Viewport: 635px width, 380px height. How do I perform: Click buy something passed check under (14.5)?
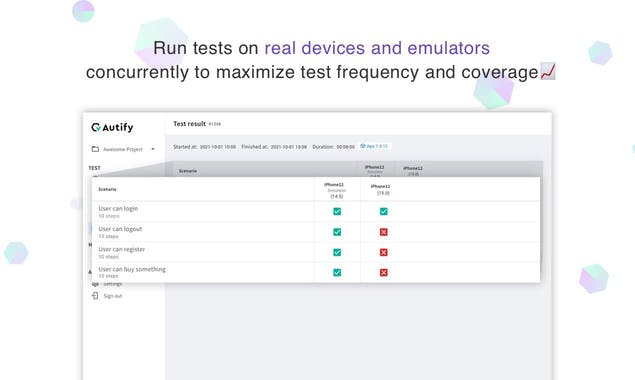(x=337, y=273)
